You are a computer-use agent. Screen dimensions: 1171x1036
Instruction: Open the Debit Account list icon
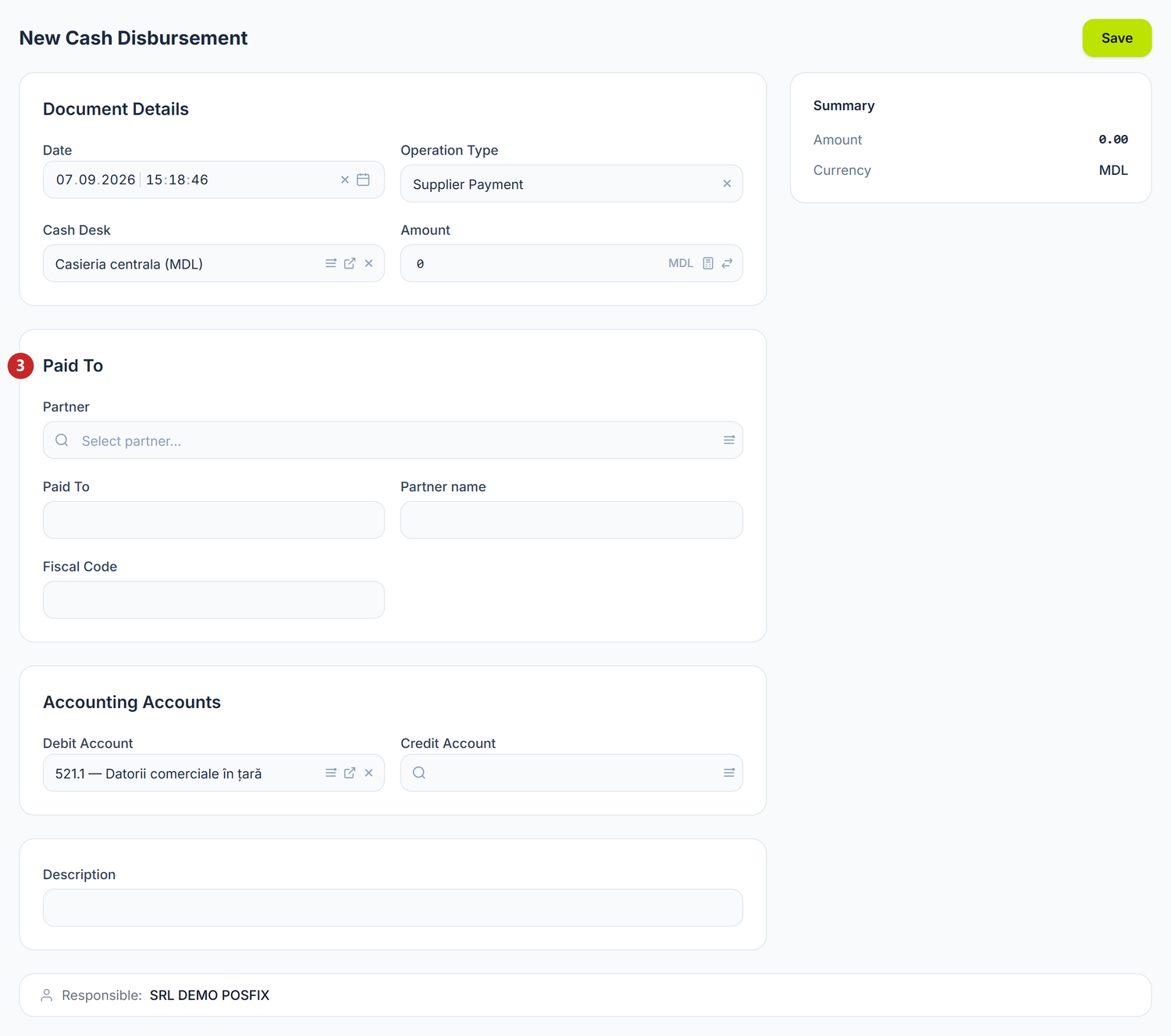tap(331, 773)
